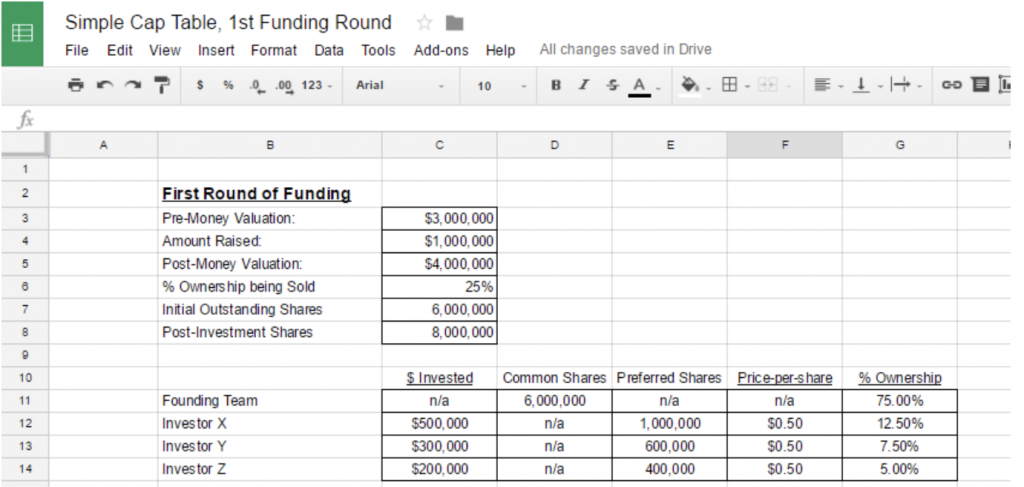Undo the last action
The width and height of the screenshot is (1024, 487).
pyautogui.click(x=104, y=86)
